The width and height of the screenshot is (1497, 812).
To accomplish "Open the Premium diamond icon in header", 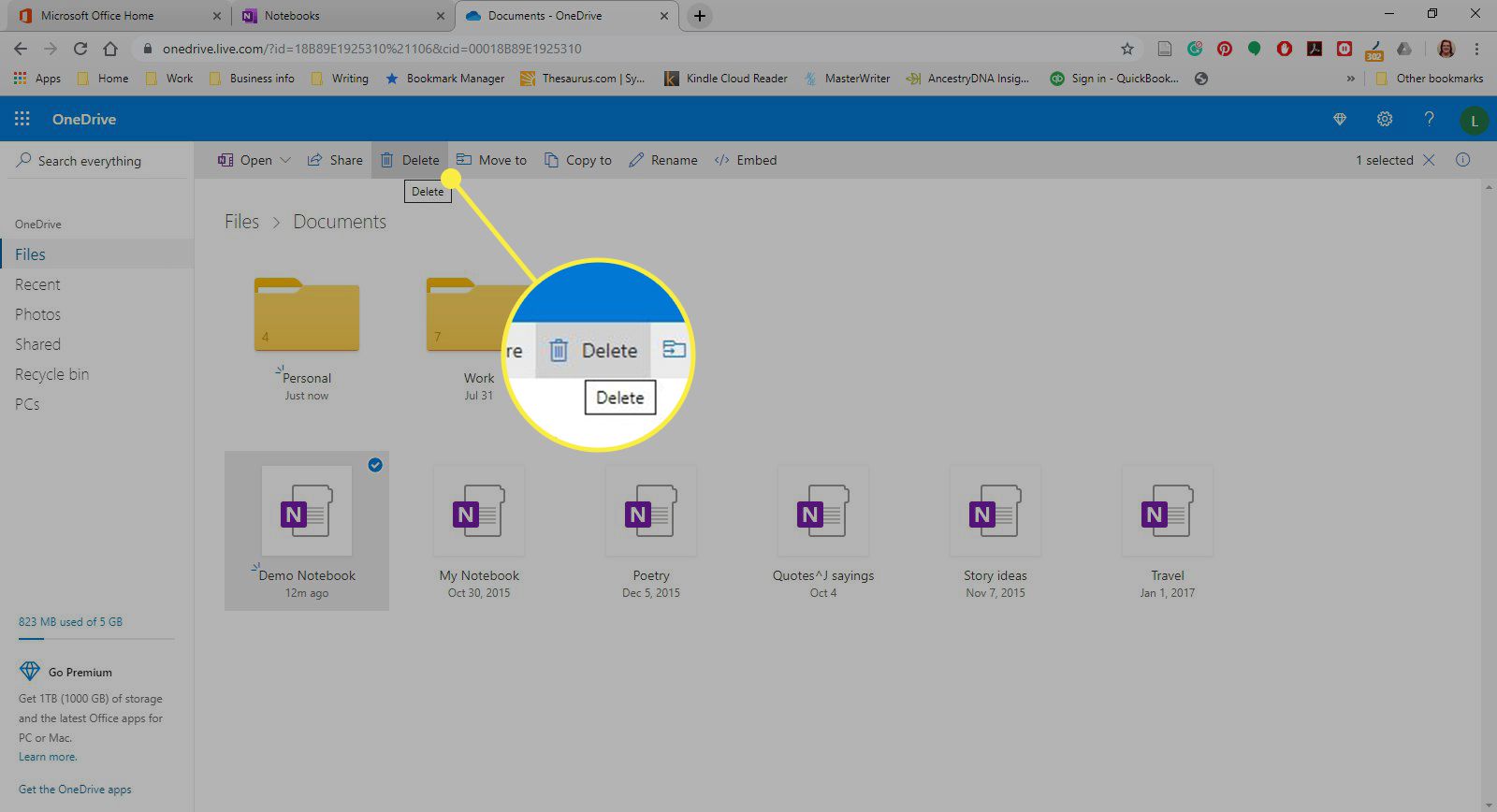I will 1340,119.
